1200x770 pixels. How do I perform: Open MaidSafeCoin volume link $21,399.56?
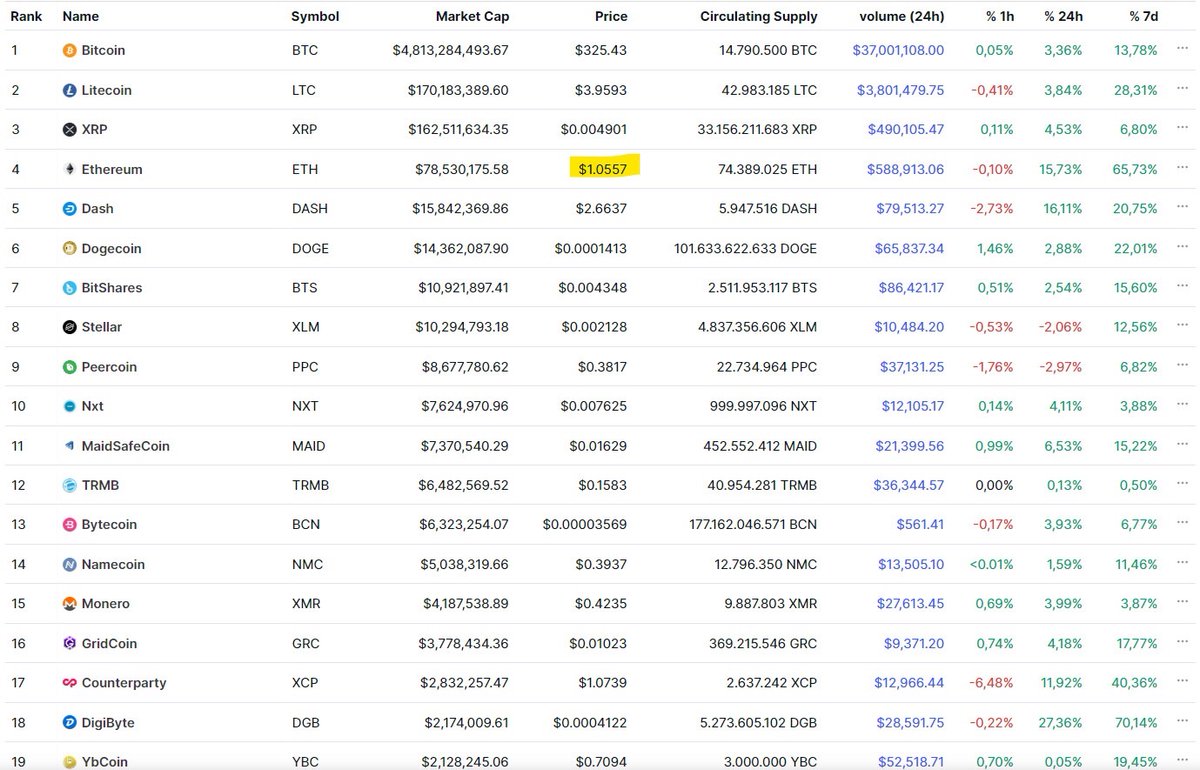pyautogui.click(x=908, y=446)
